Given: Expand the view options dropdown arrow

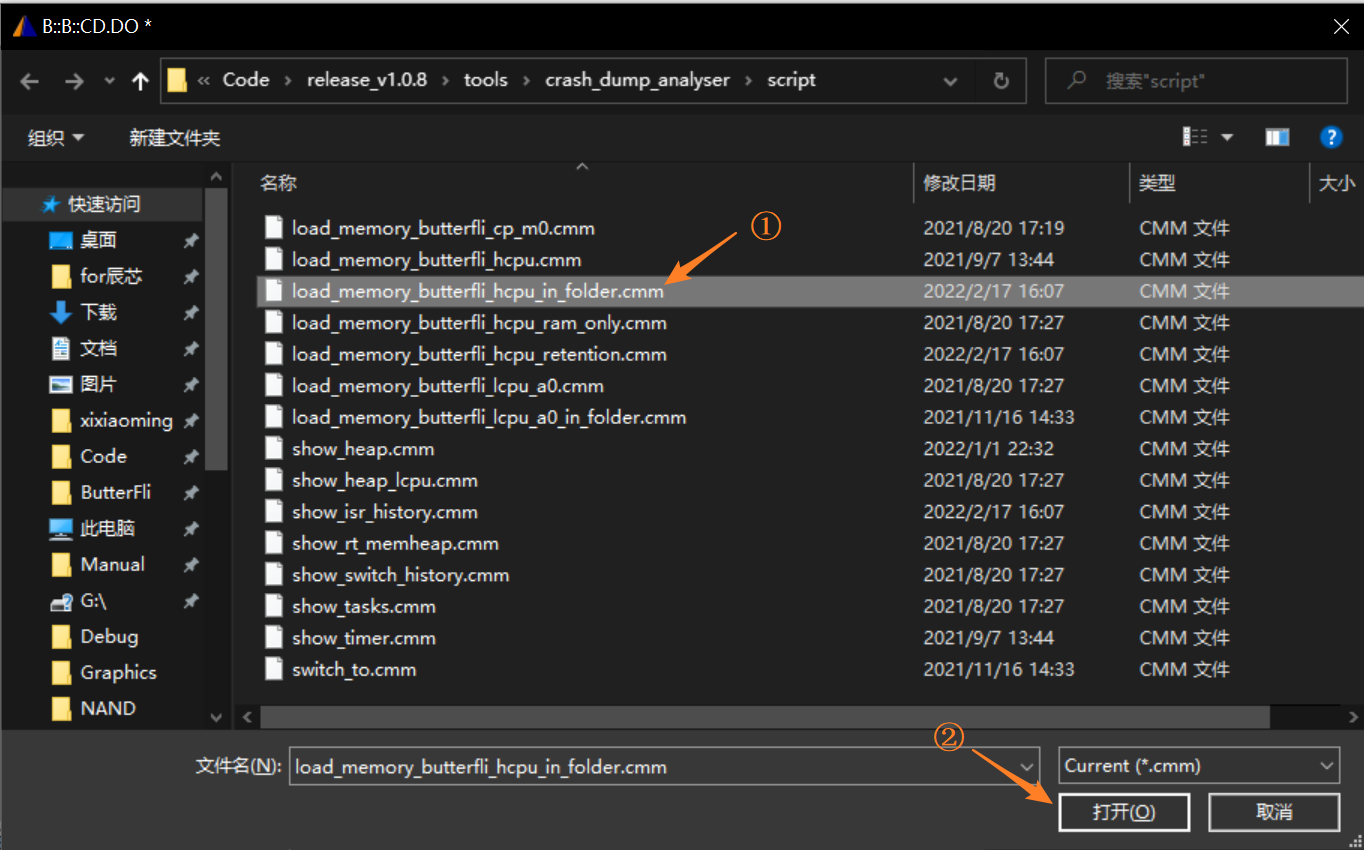Looking at the screenshot, I should tap(1227, 137).
